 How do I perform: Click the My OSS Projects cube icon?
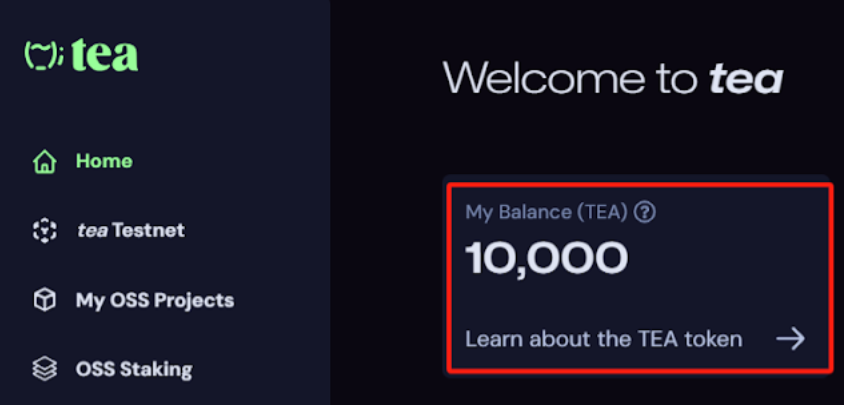pyautogui.click(x=44, y=299)
